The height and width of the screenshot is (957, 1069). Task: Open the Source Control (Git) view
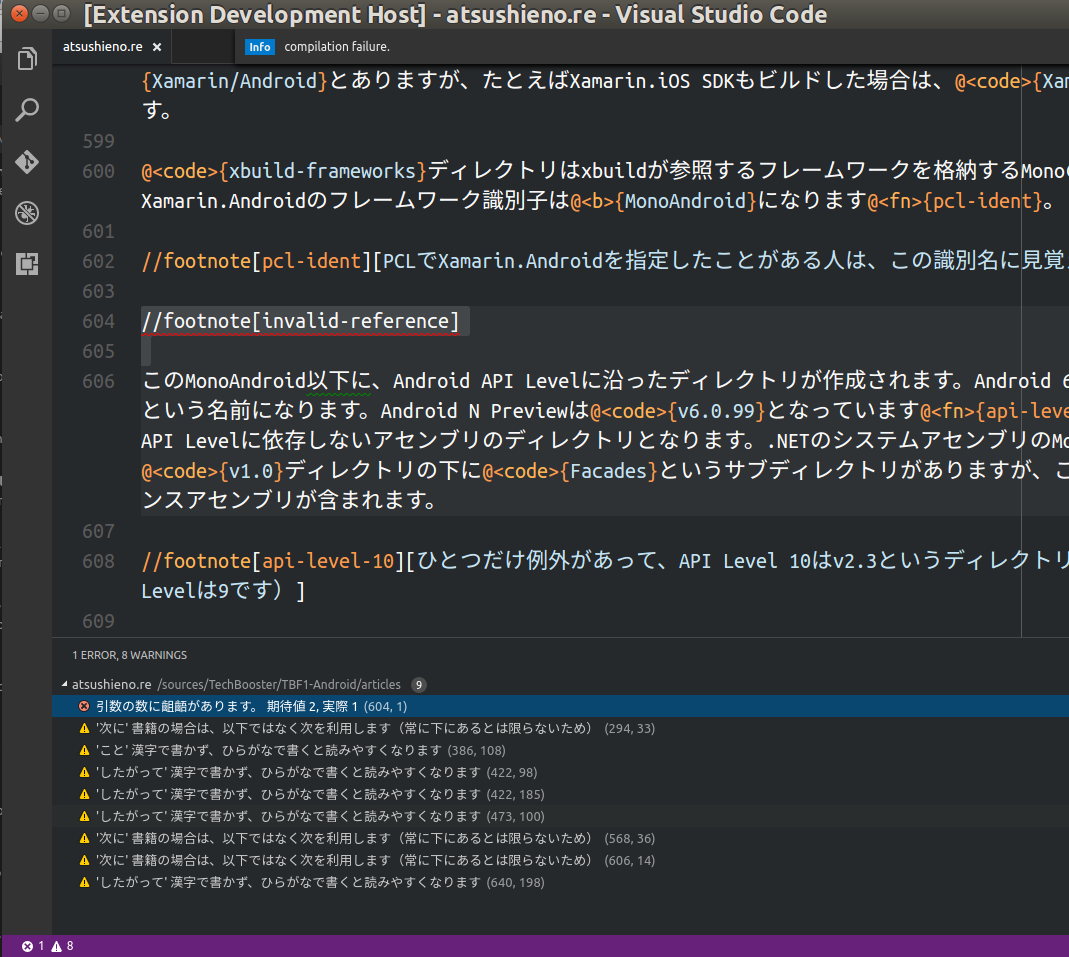tap(27, 162)
